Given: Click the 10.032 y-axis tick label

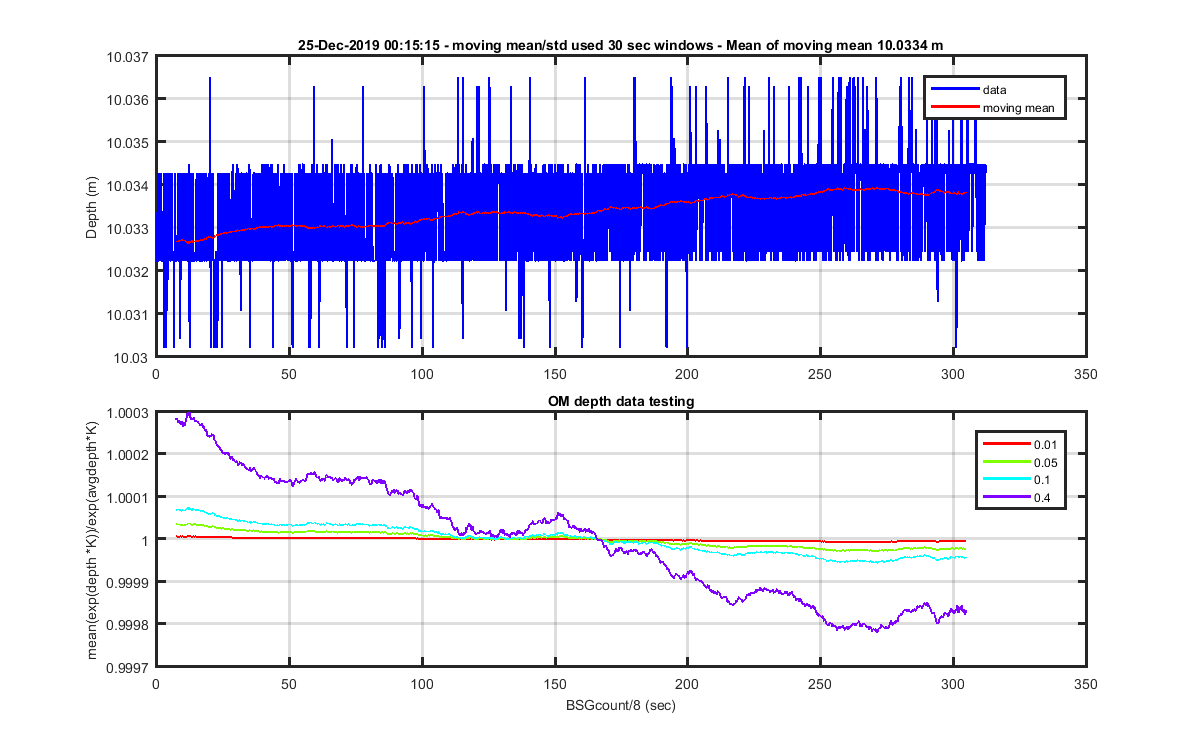Looking at the screenshot, I should tap(127, 272).
